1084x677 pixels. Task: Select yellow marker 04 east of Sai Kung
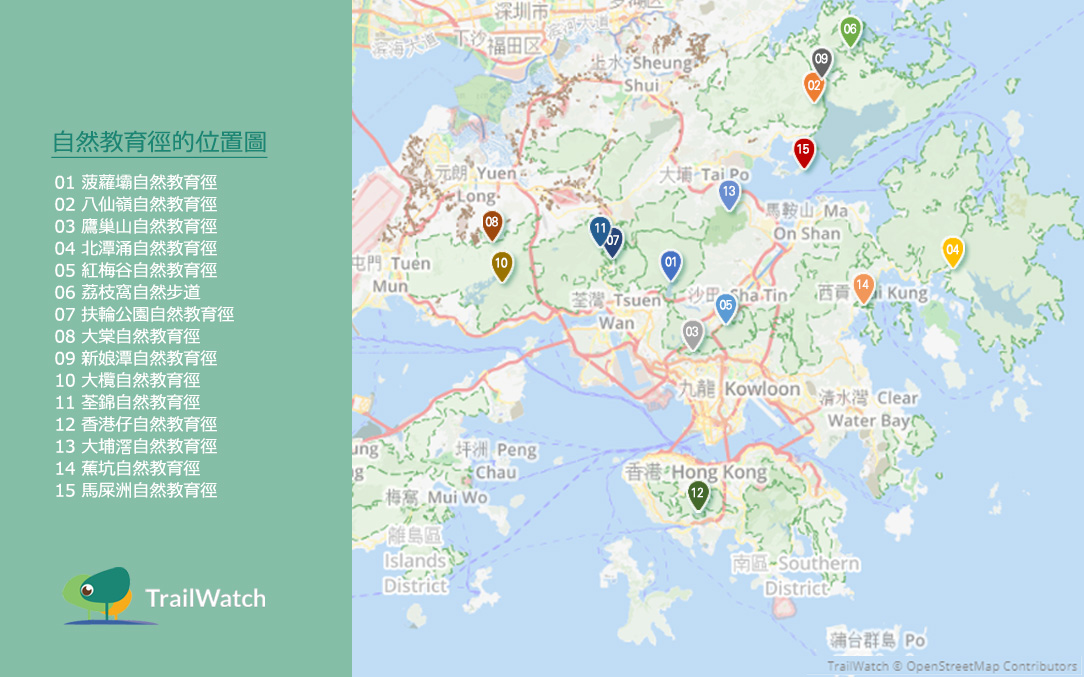pyautogui.click(x=953, y=250)
